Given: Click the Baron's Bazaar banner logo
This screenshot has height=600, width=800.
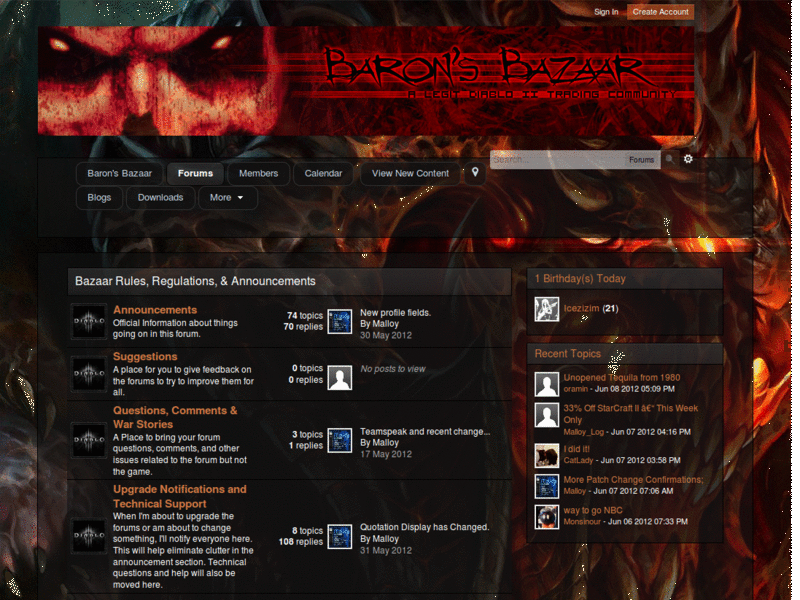Looking at the screenshot, I should point(366,81).
